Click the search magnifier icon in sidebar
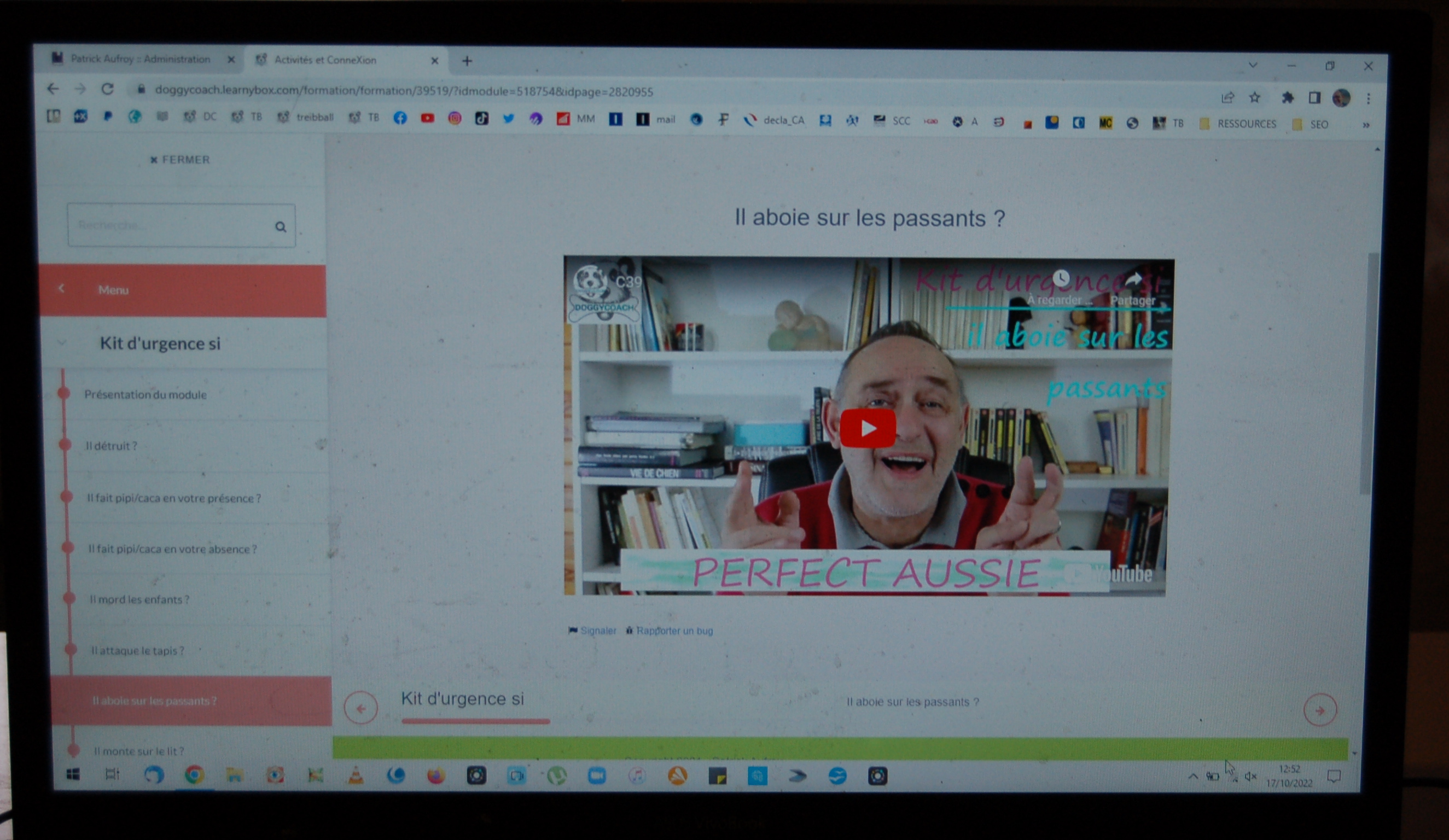 click(280, 226)
